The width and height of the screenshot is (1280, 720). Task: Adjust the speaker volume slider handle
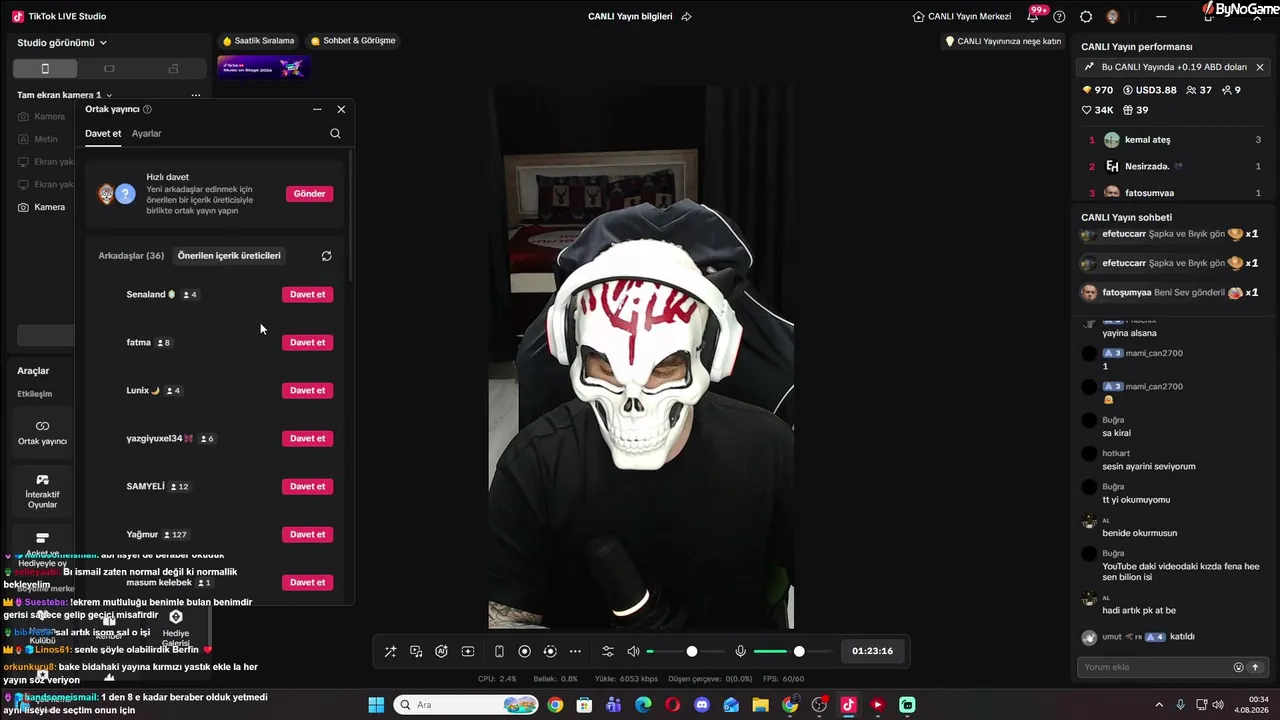691,651
